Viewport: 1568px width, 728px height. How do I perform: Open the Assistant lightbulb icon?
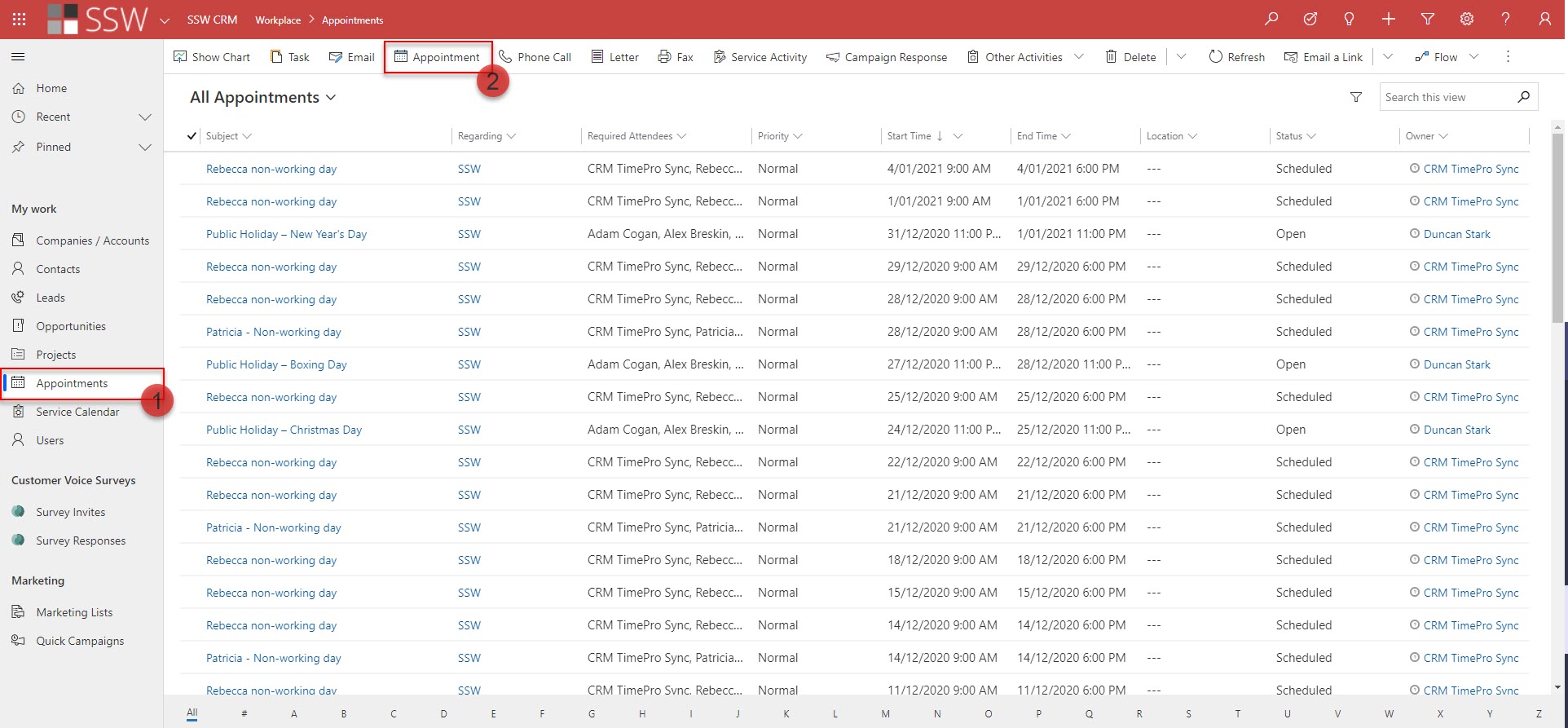pyautogui.click(x=1349, y=20)
